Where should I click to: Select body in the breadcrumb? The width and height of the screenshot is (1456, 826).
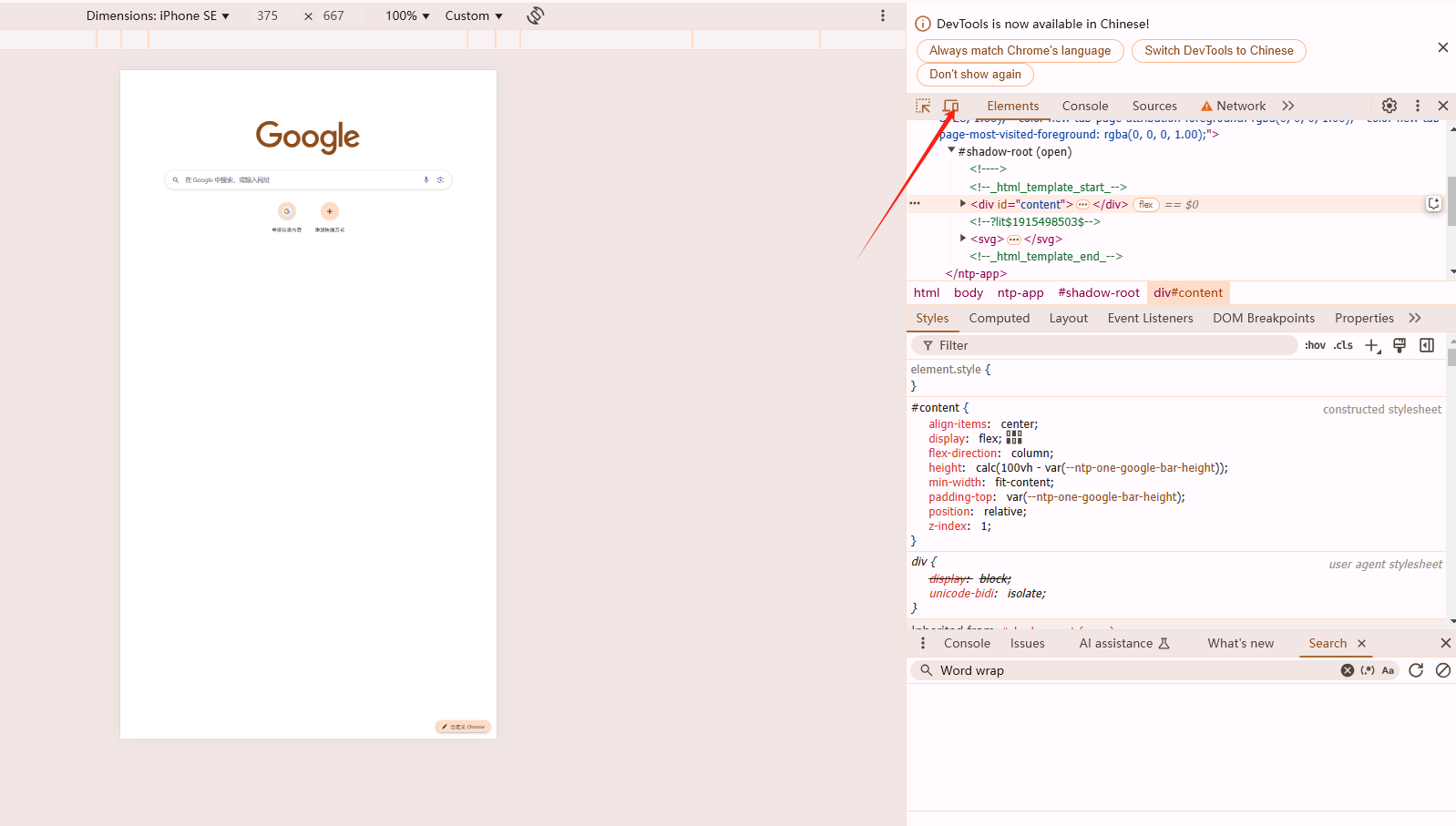coord(968,292)
